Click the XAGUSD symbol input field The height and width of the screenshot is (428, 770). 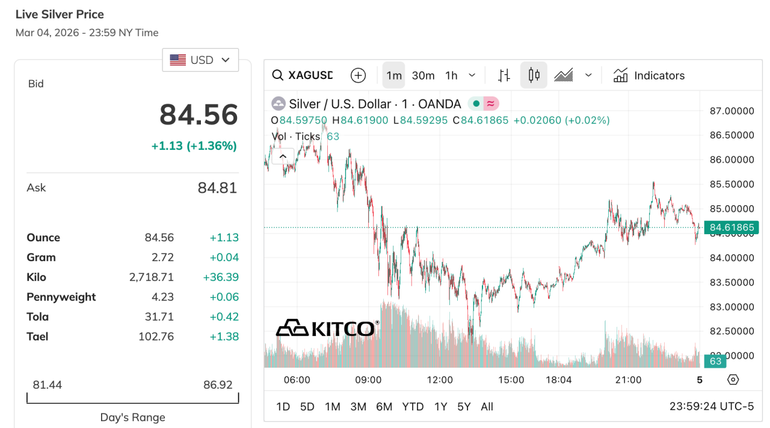pyautogui.click(x=310, y=75)
